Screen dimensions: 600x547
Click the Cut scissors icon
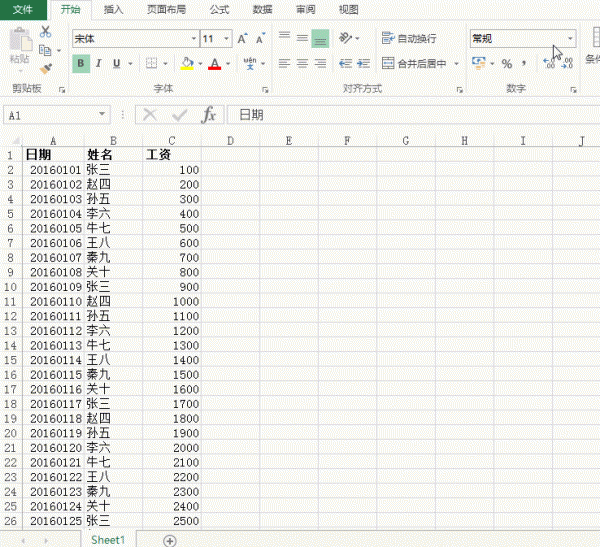tap(45, 32)
